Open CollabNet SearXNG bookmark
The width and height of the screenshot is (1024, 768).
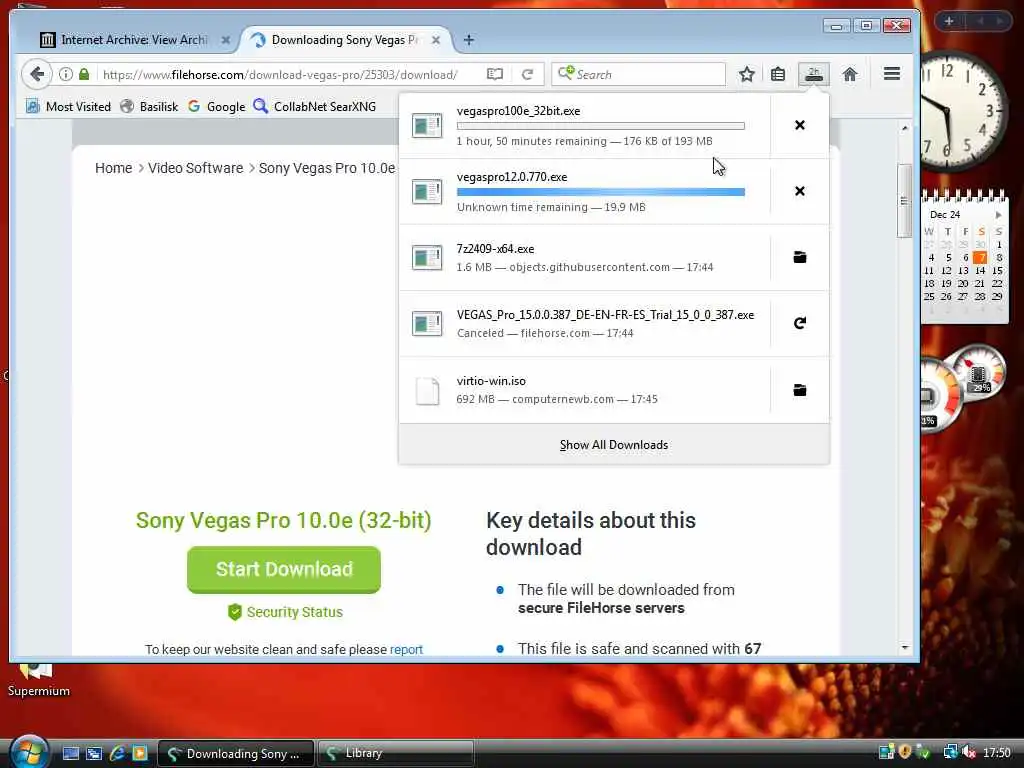315,106
